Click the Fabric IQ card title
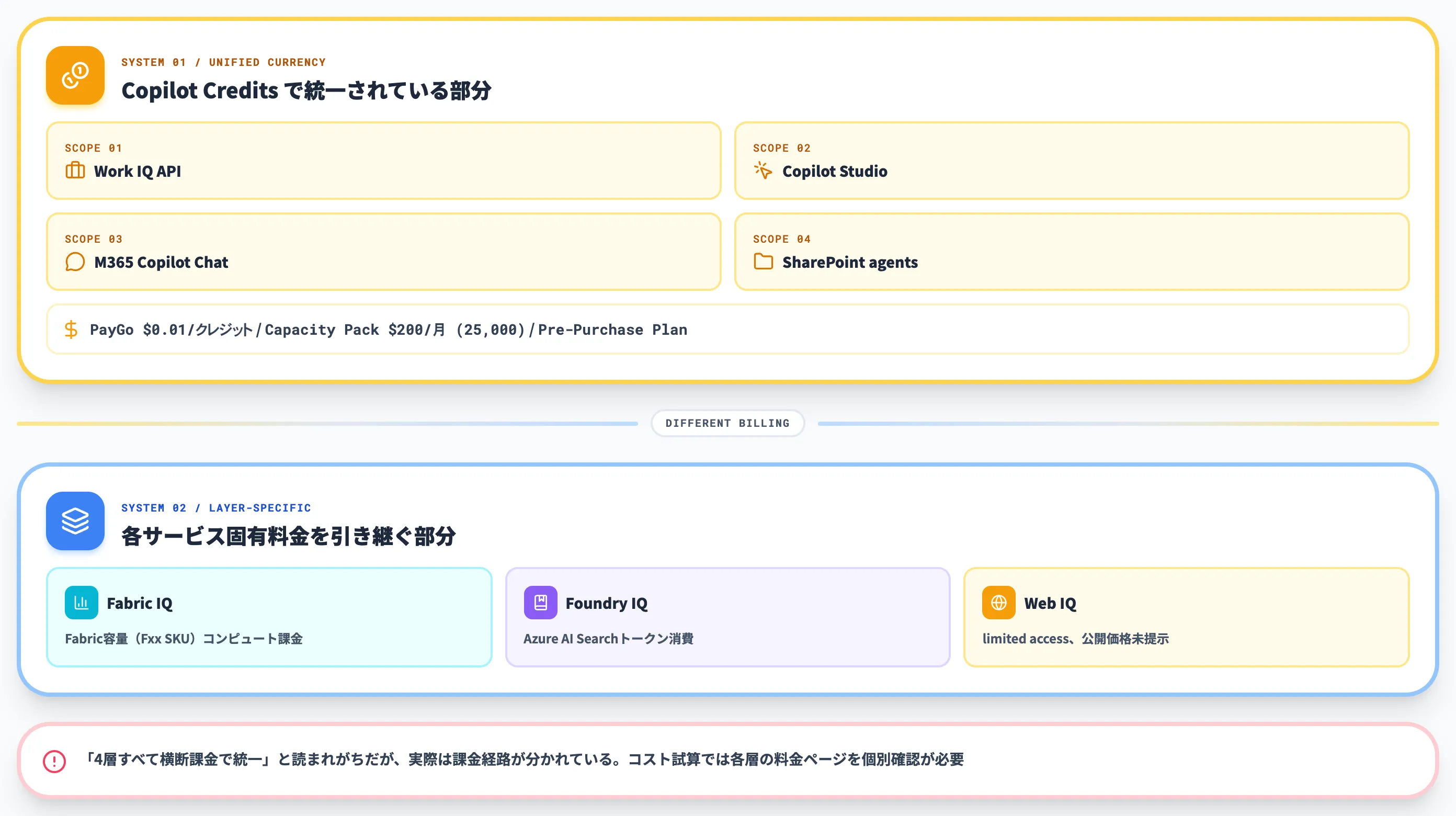This screenshot has width=1456, height=816. [x=140, y=604]
